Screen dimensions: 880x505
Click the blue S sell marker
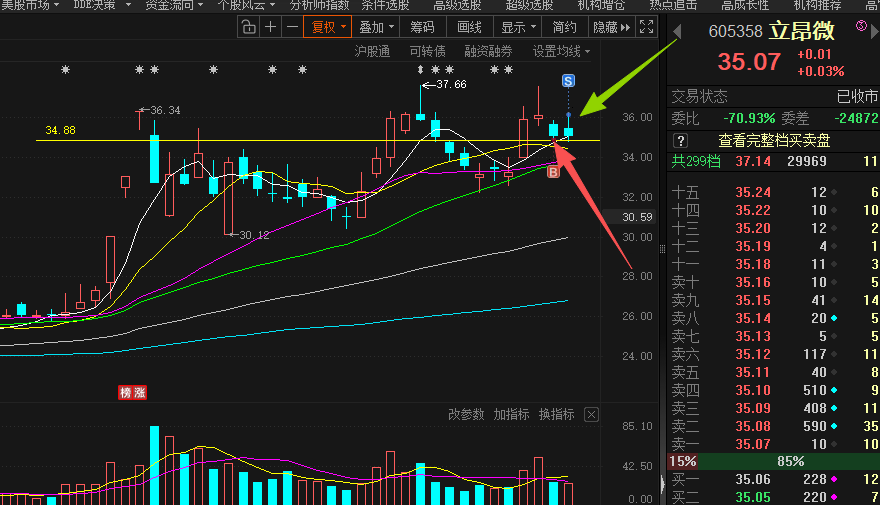568,81
